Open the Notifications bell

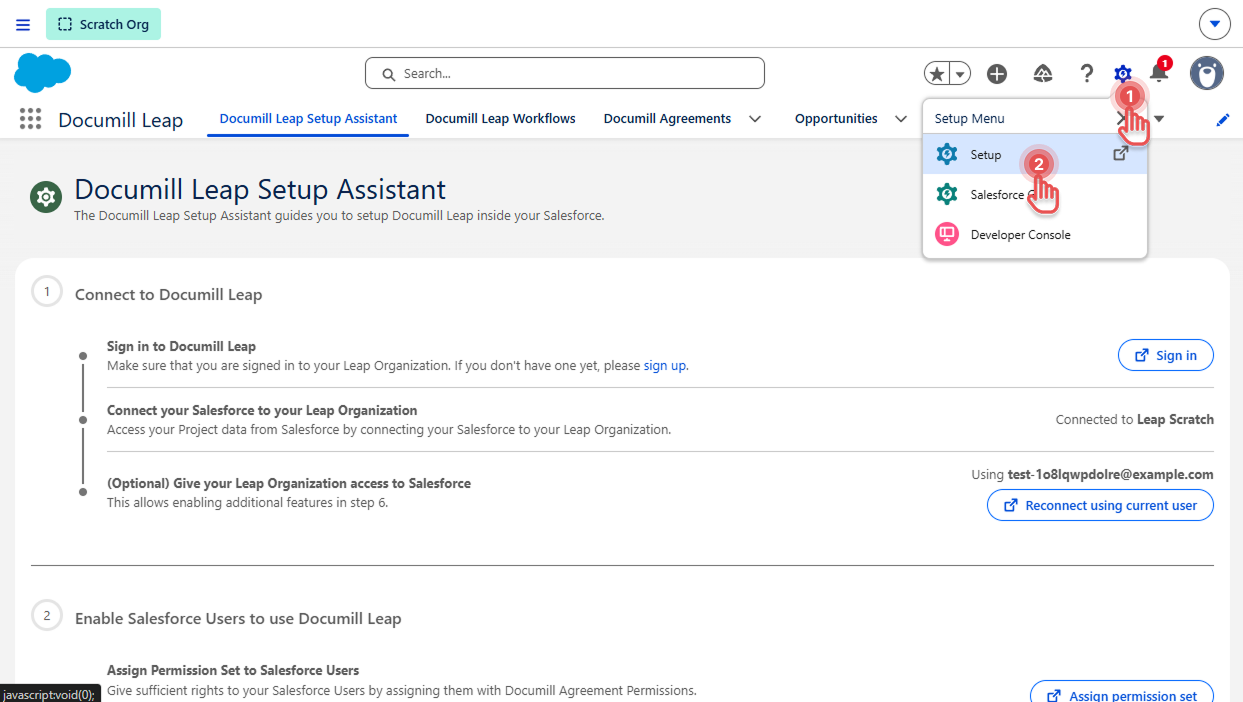tap(1159, 73)
